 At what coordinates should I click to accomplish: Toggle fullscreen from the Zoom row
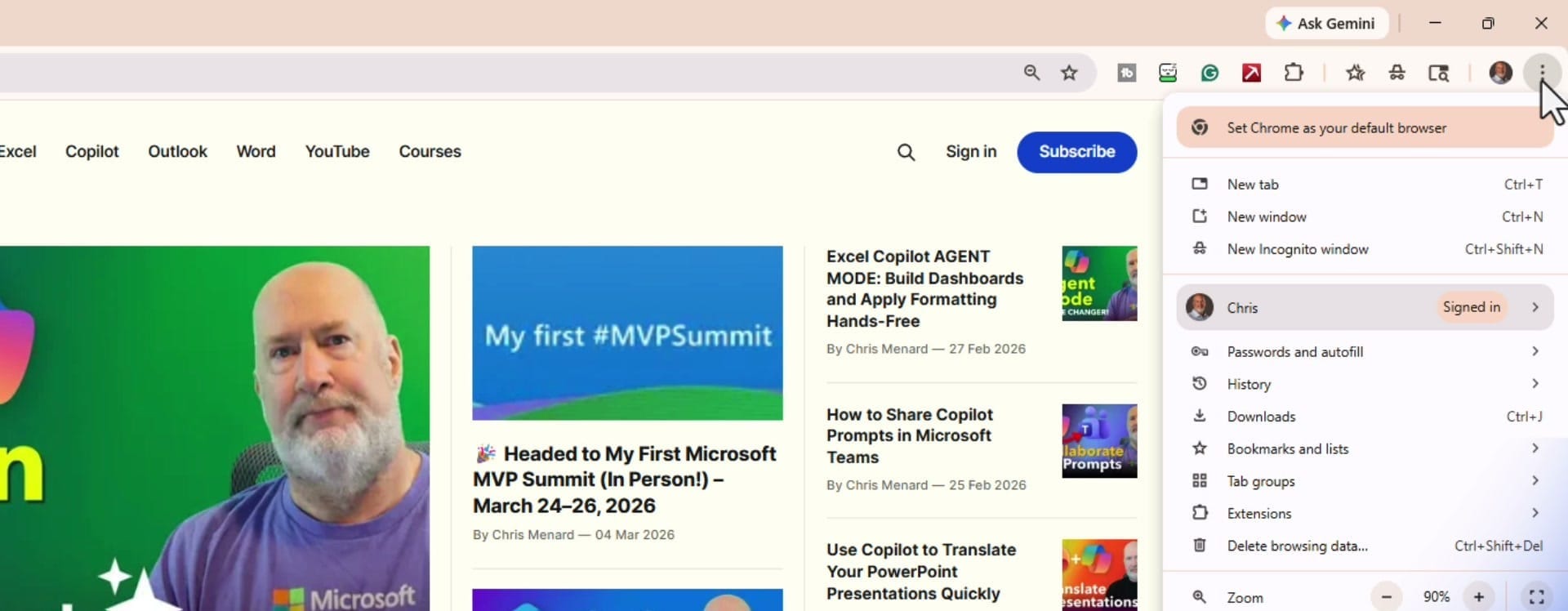[1536, 597]
